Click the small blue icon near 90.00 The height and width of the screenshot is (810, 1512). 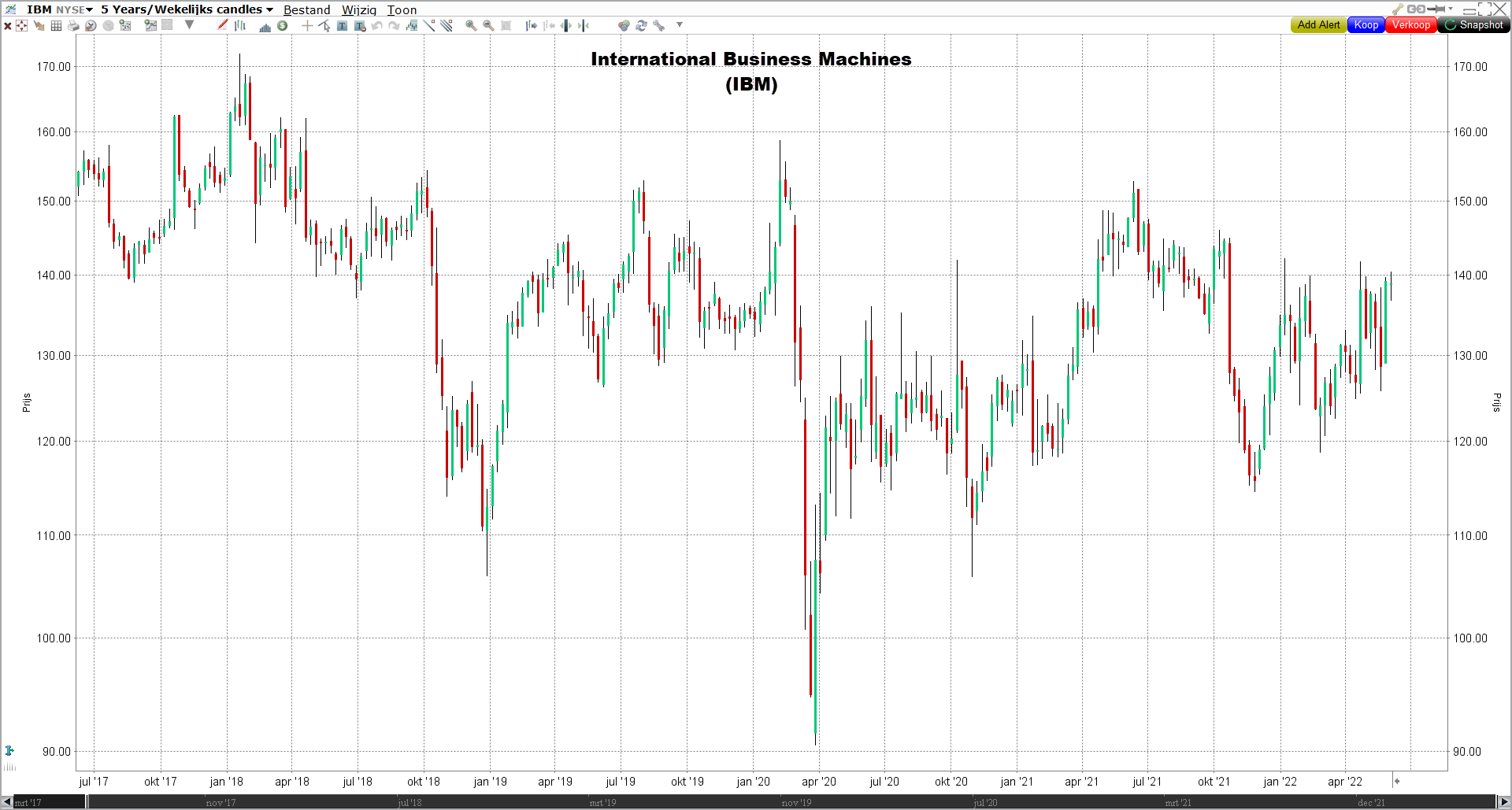pos(9,750)
